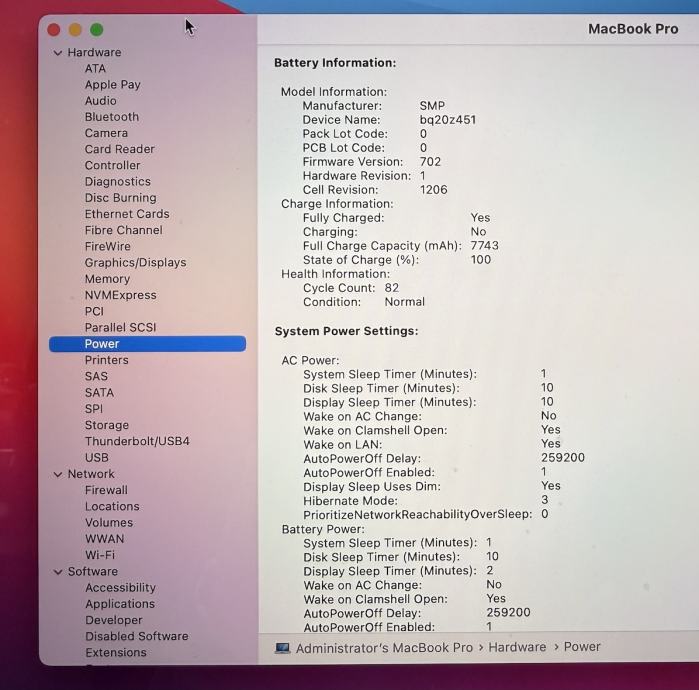Click the Battery Information heading
Viewport: 699px width, 690px height.
335,63
